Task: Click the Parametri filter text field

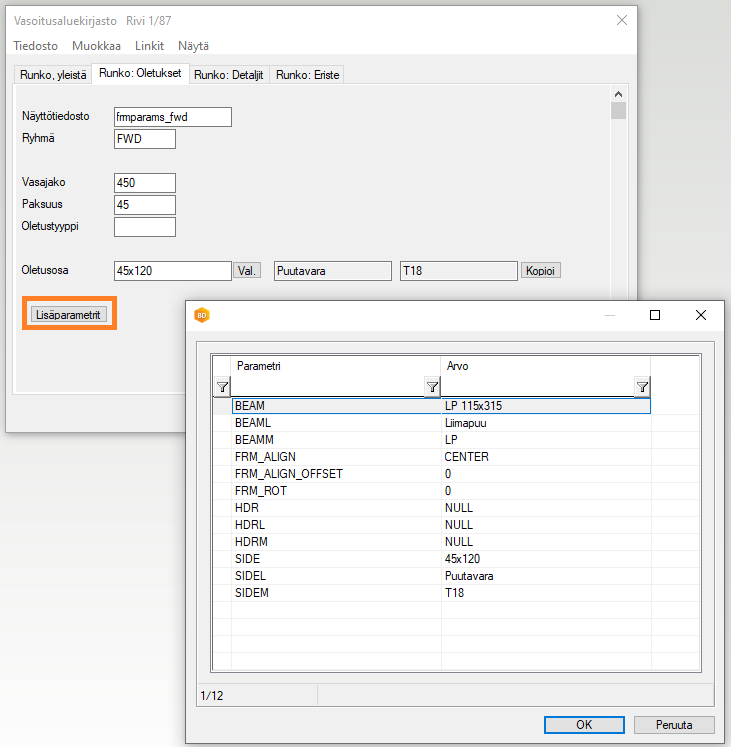Action: 327,387
